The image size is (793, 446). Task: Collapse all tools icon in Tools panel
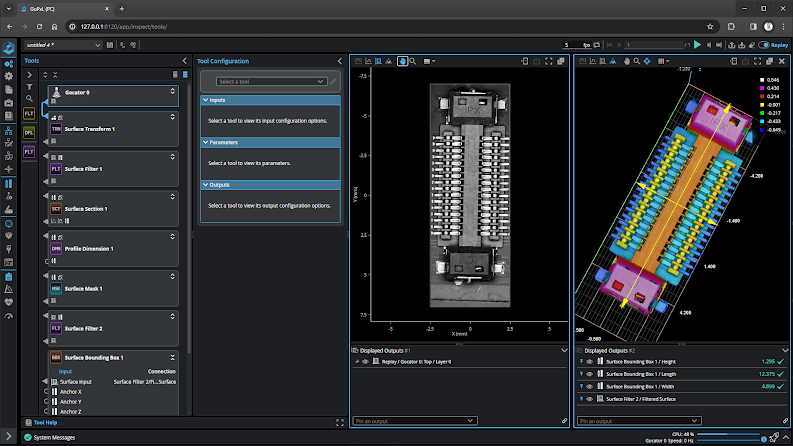(x=55, y=75)
